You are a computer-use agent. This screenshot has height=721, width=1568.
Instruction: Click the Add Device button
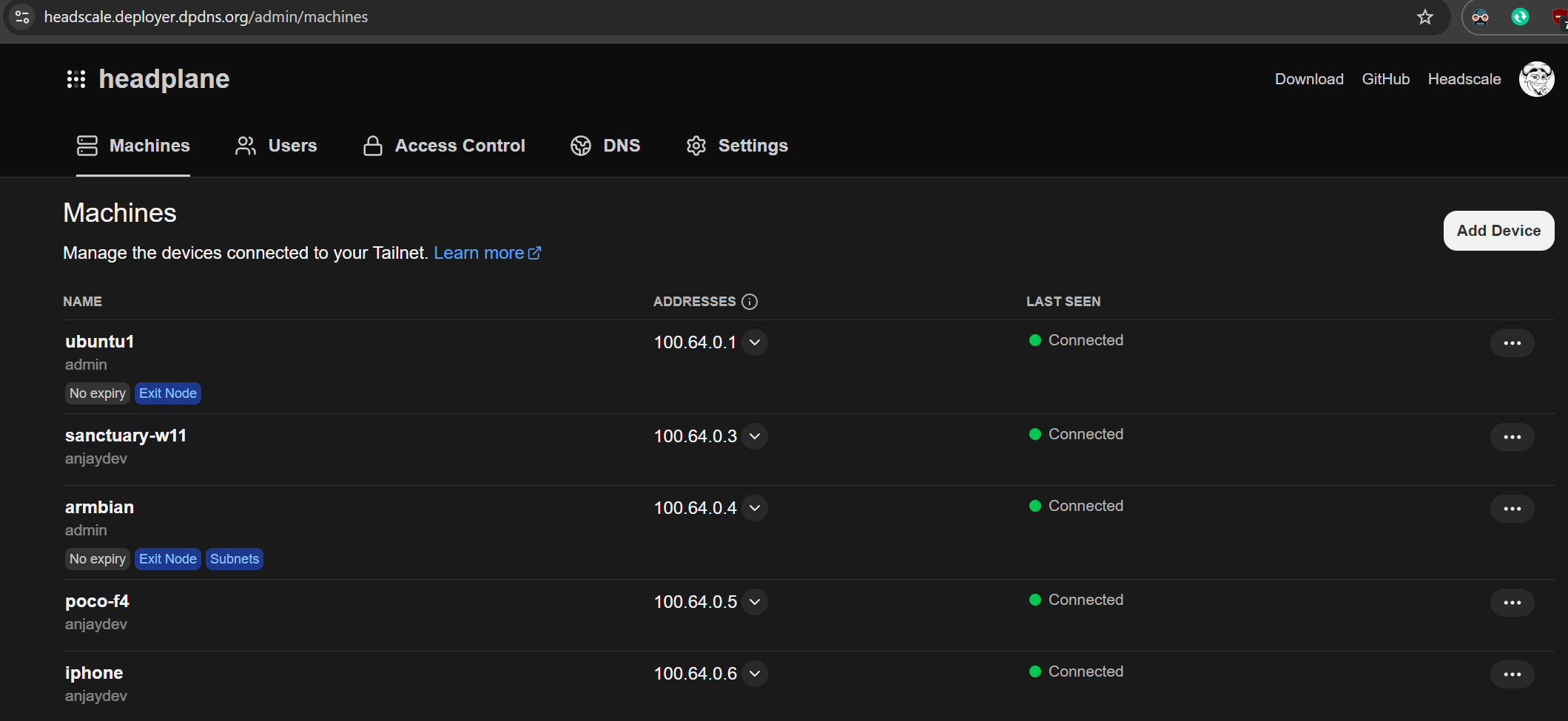click(x=1498, y=231)
